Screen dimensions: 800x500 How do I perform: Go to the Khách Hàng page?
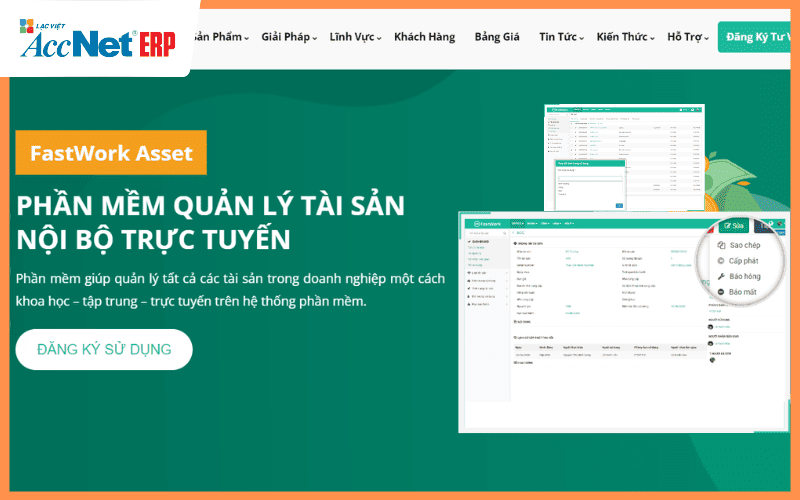point(424,37)
